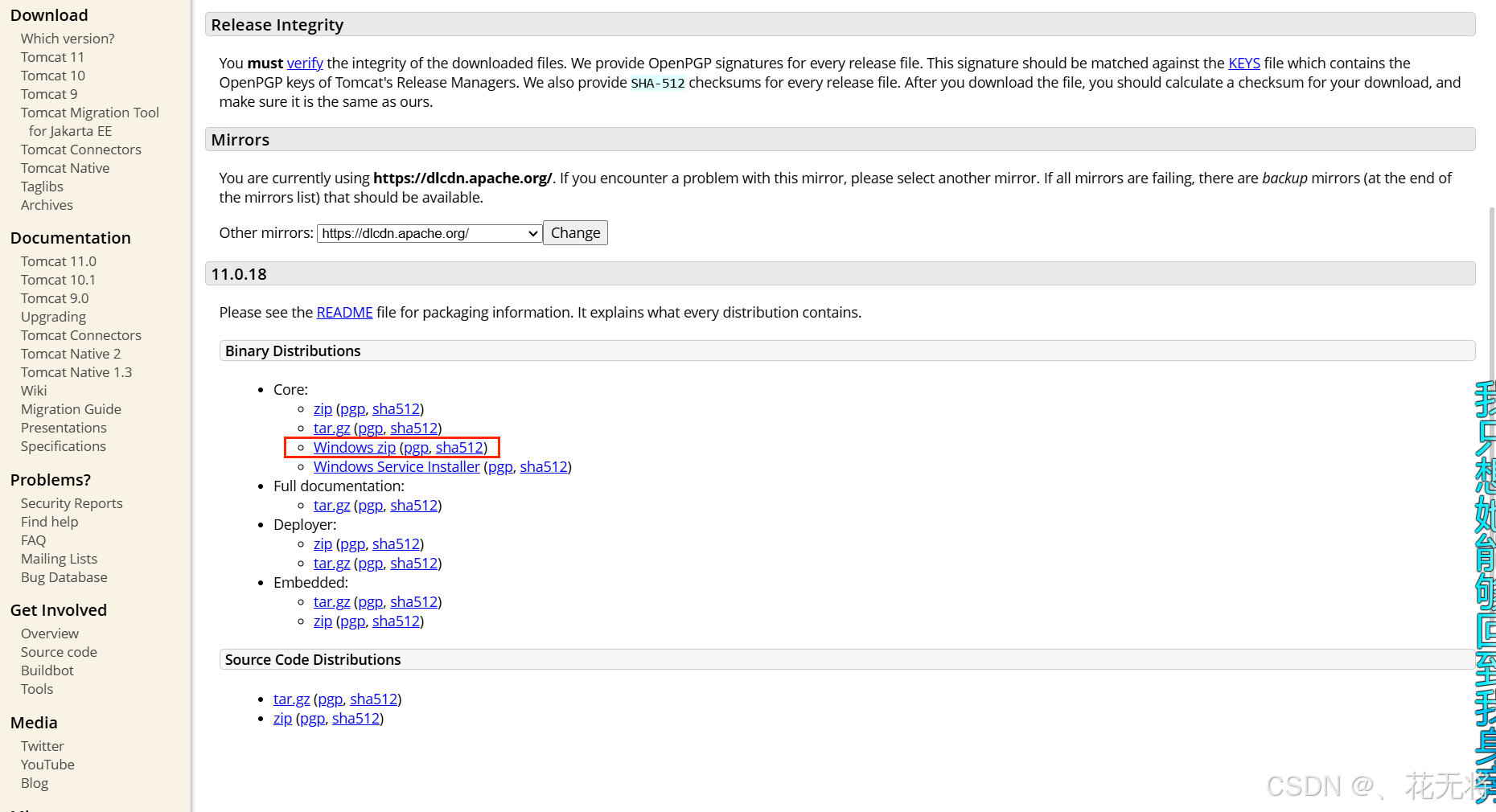Open Tomcat Native 1.3 documentation
1496x812 pixels.
76,372
